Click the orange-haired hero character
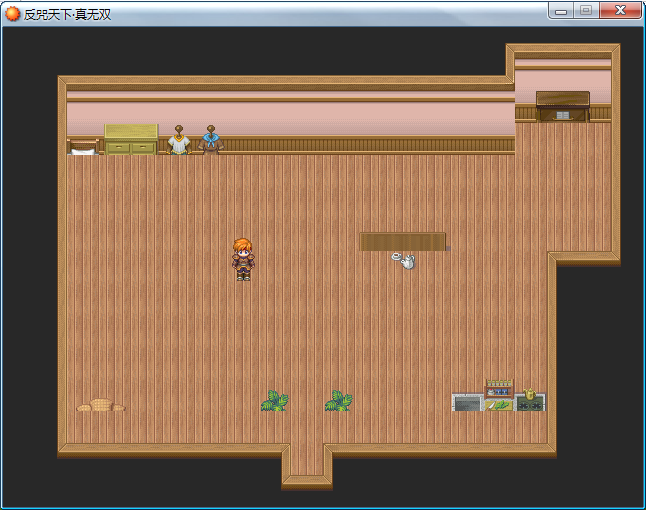646x510 pixels. pyautogui.click(x=243, y=260)
